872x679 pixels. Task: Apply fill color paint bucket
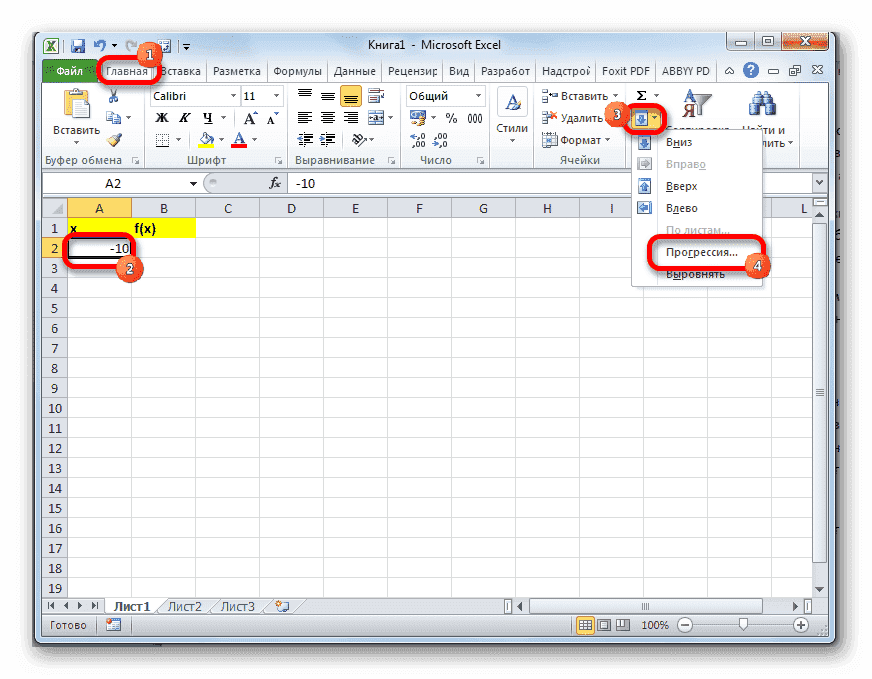click(207, 140)
